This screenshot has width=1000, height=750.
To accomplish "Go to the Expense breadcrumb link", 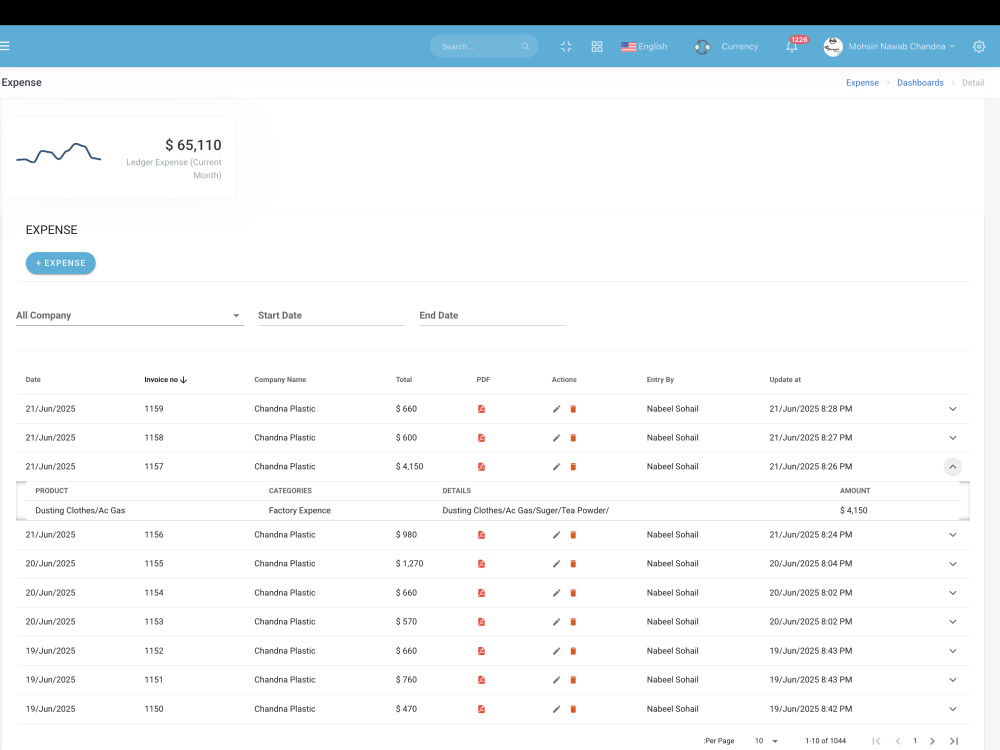I will pos(862,83).
